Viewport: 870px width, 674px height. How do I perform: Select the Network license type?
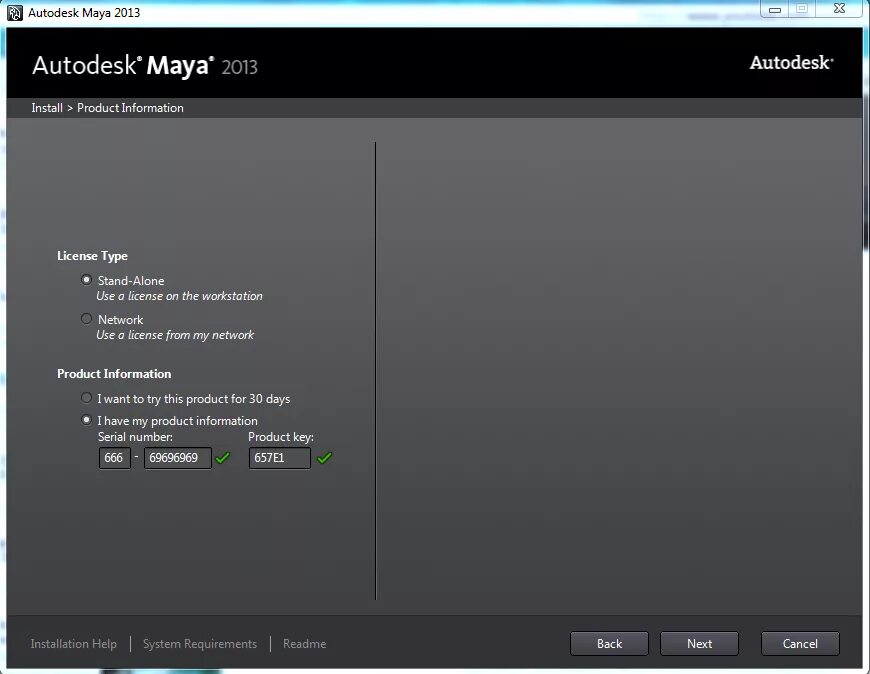86,318
